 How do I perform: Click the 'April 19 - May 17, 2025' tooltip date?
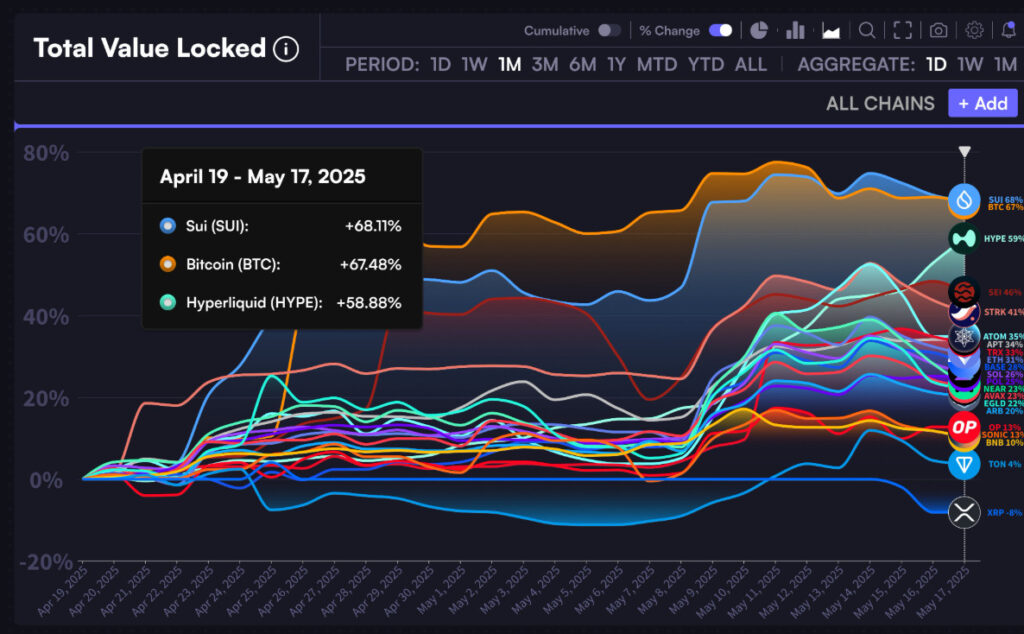coord(263,177)
